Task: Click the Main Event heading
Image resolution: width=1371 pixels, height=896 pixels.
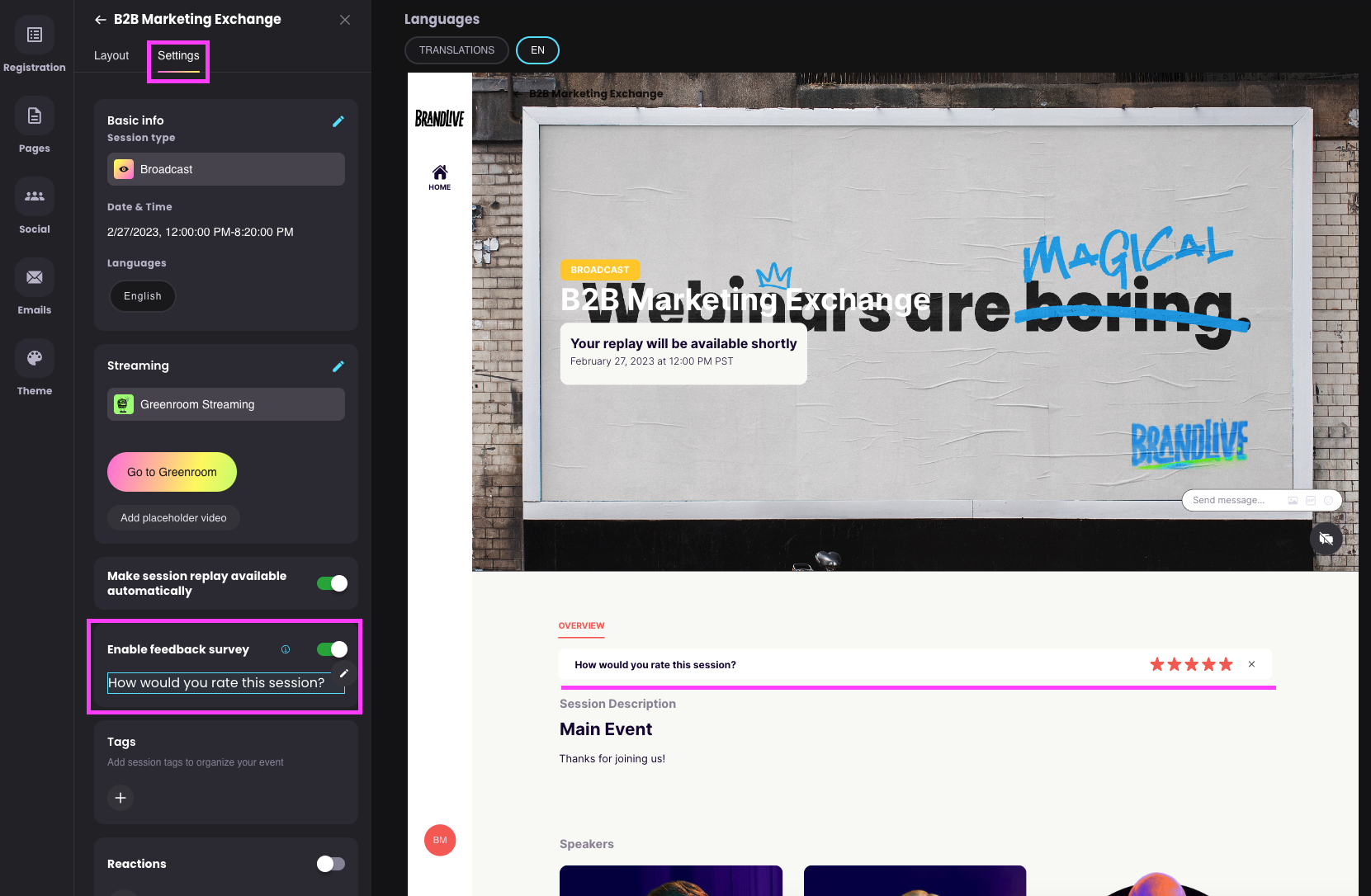Action: [x=606, y=729]
